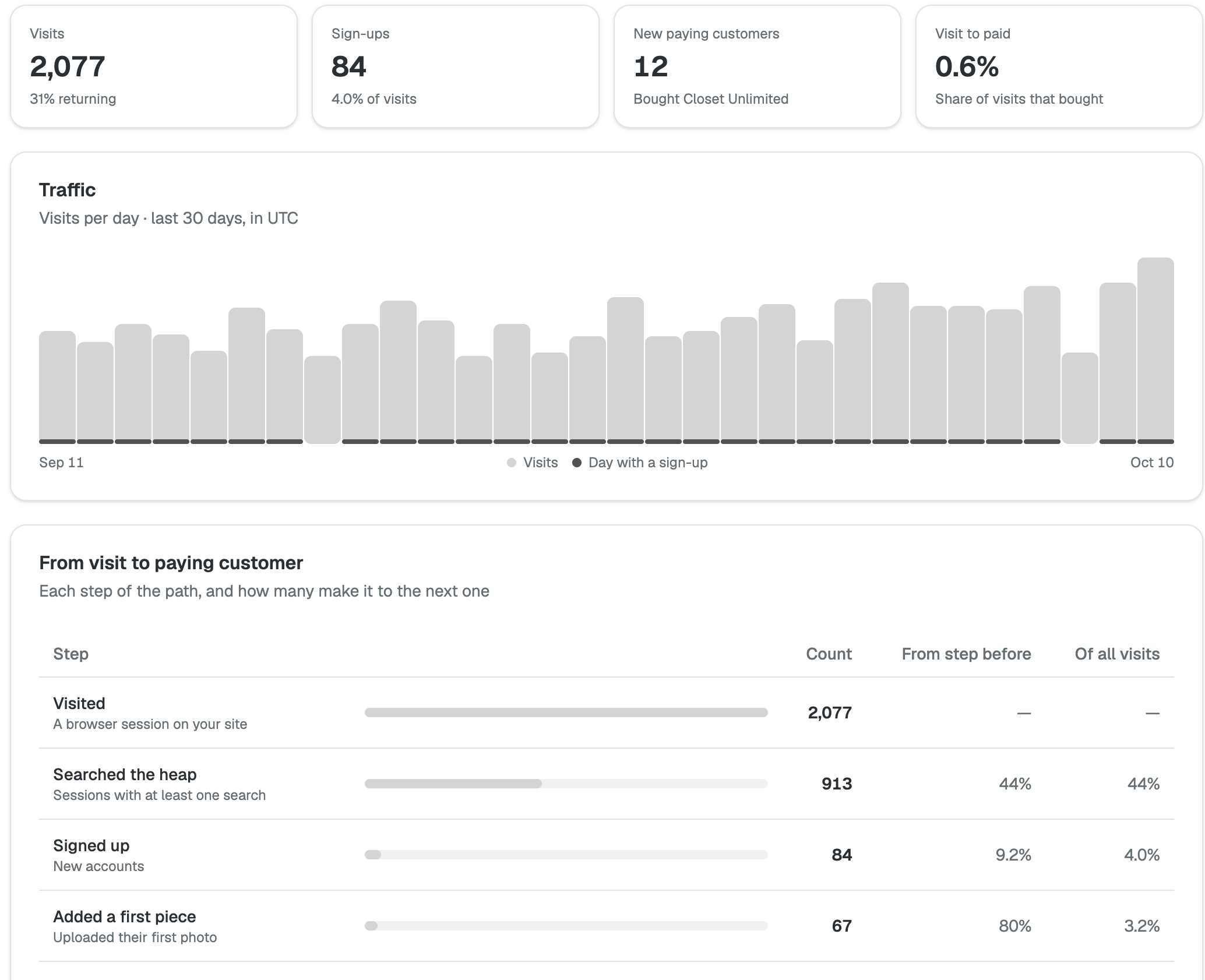Click '4.0% of visits' under Sign-ups

click(374, 99)
